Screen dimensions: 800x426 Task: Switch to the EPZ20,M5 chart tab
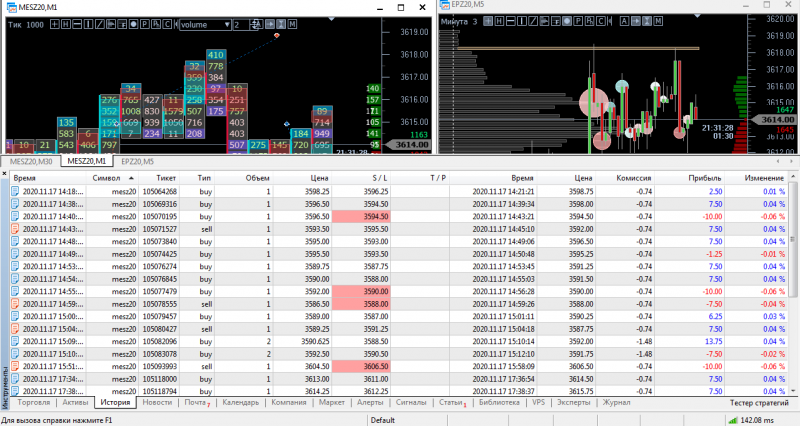click(137, 161)
